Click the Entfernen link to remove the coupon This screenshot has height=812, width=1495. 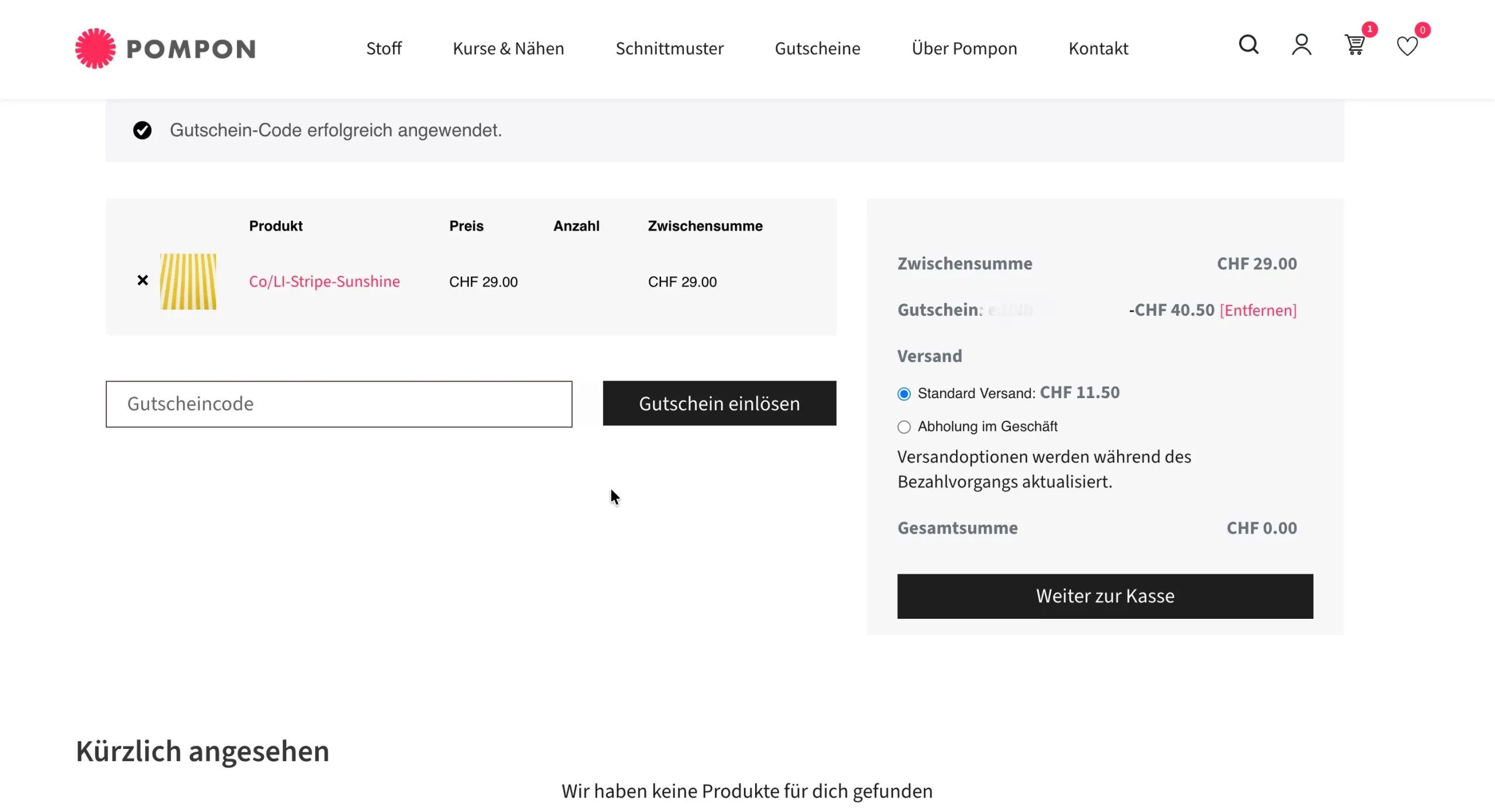[x=1258, y=310]
